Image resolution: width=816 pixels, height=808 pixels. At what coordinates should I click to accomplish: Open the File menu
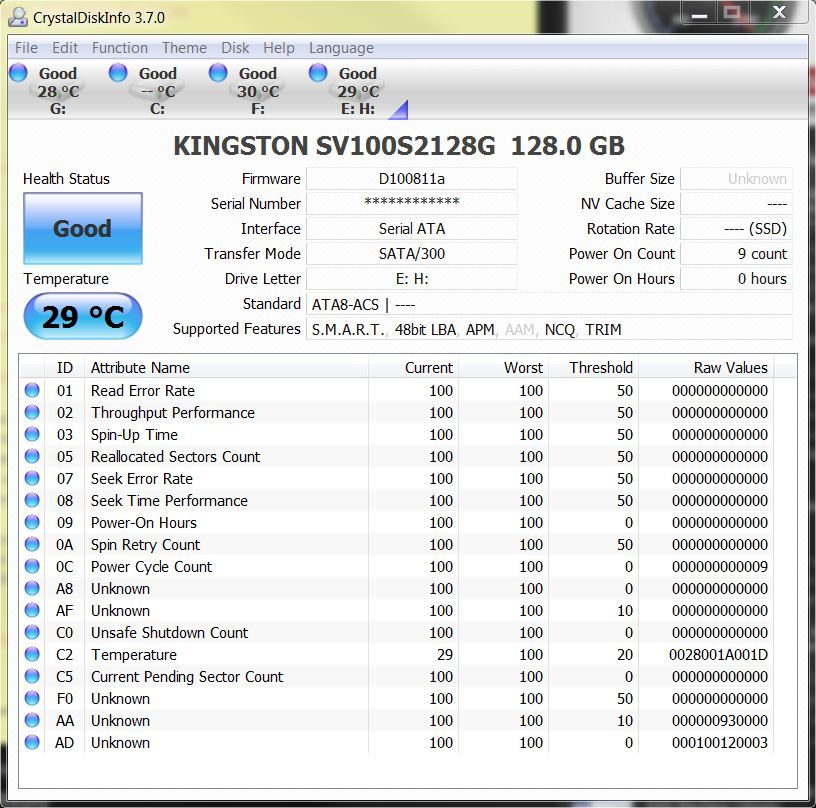click(26, 48)
